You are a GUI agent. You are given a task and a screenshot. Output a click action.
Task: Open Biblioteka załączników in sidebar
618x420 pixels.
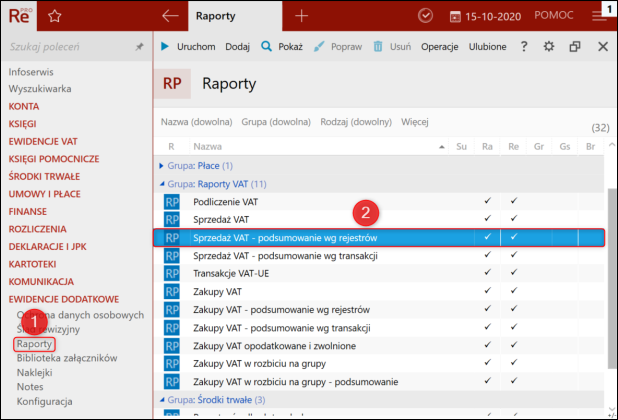67,358
